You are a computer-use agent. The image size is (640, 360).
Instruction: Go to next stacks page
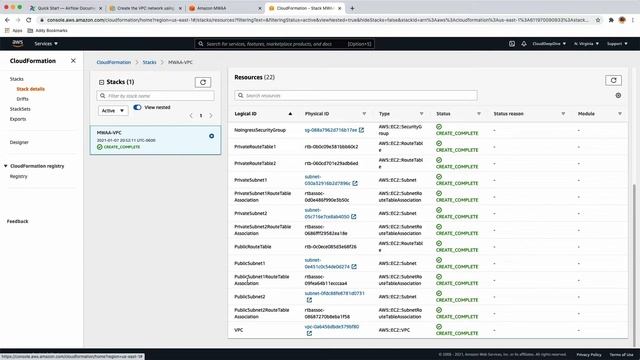211,116
